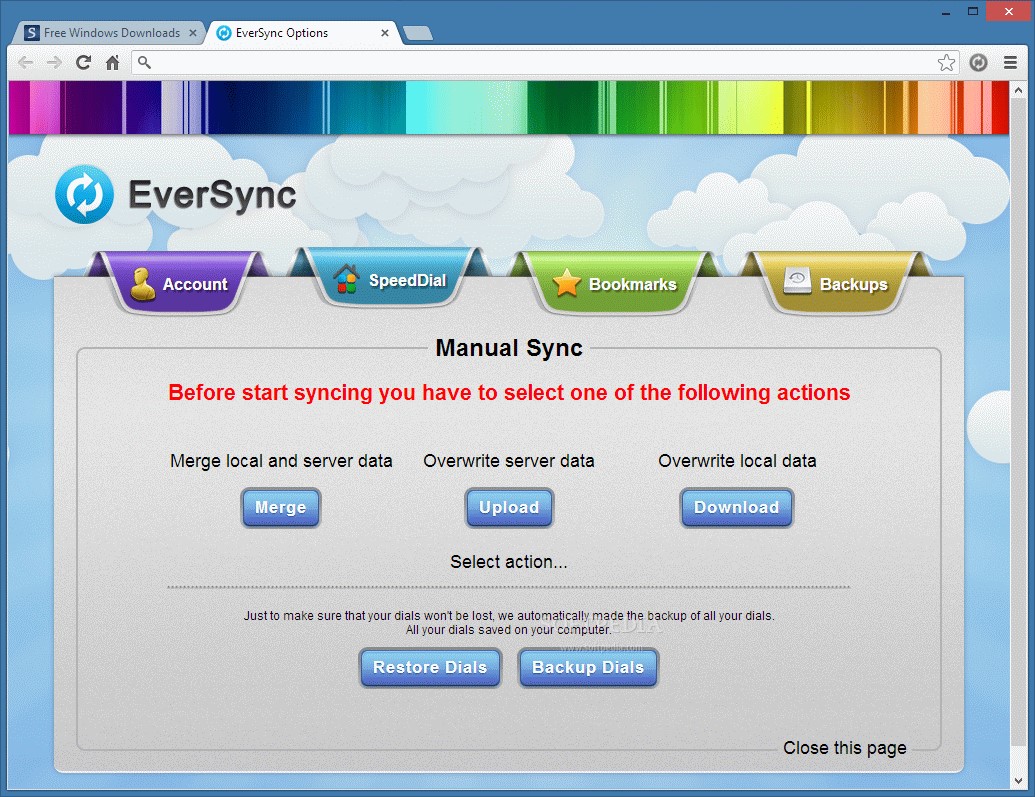Click the Close this page link
1035x797 pixels.
[x=844, y=748]
